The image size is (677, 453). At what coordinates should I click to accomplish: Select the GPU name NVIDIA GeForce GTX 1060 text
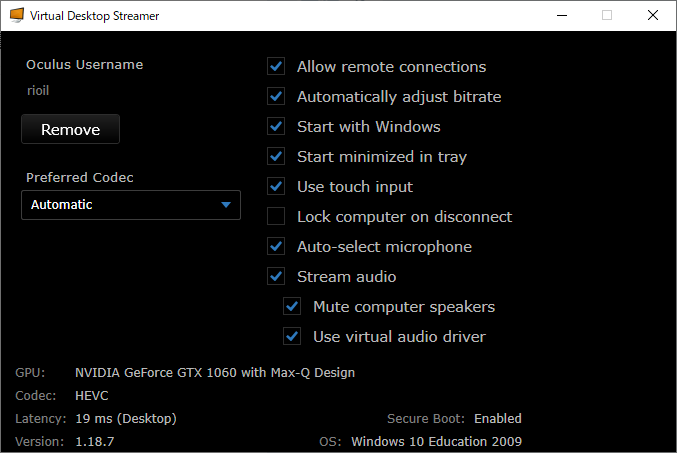(215, 373)
